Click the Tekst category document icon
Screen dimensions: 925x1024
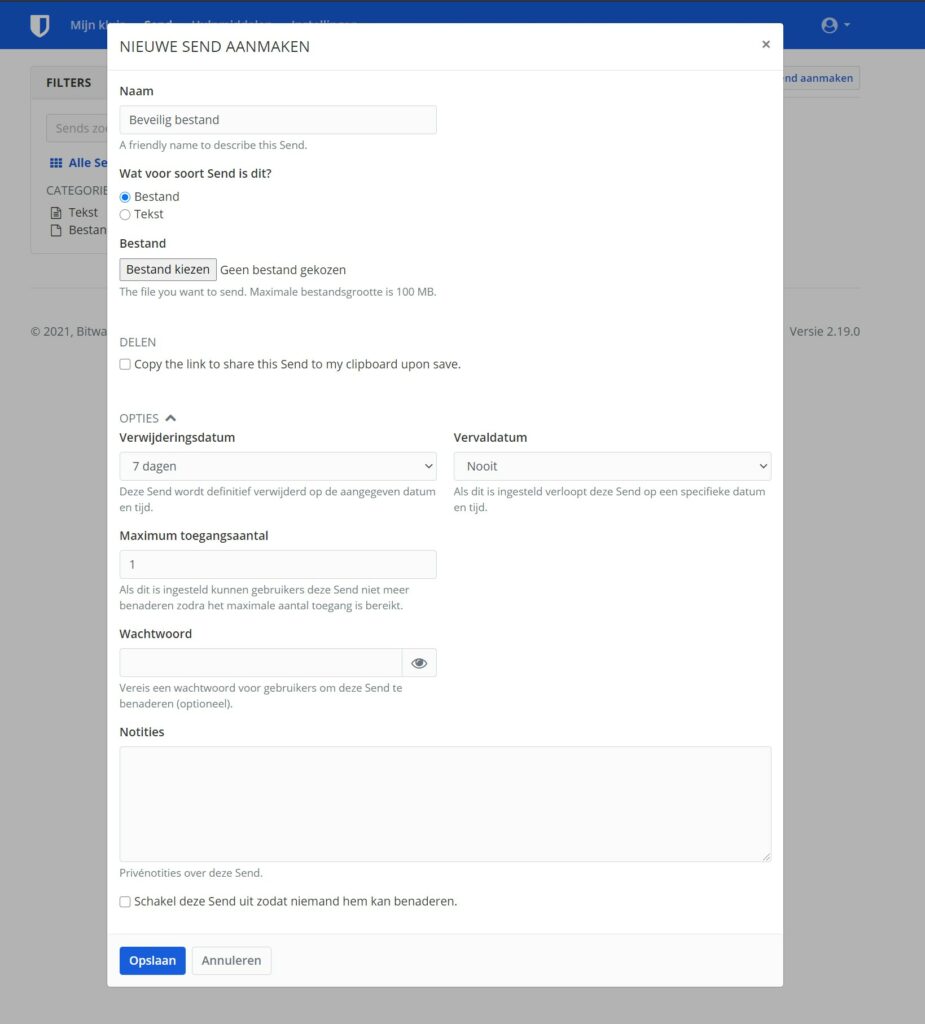click(x=56, y=213)
